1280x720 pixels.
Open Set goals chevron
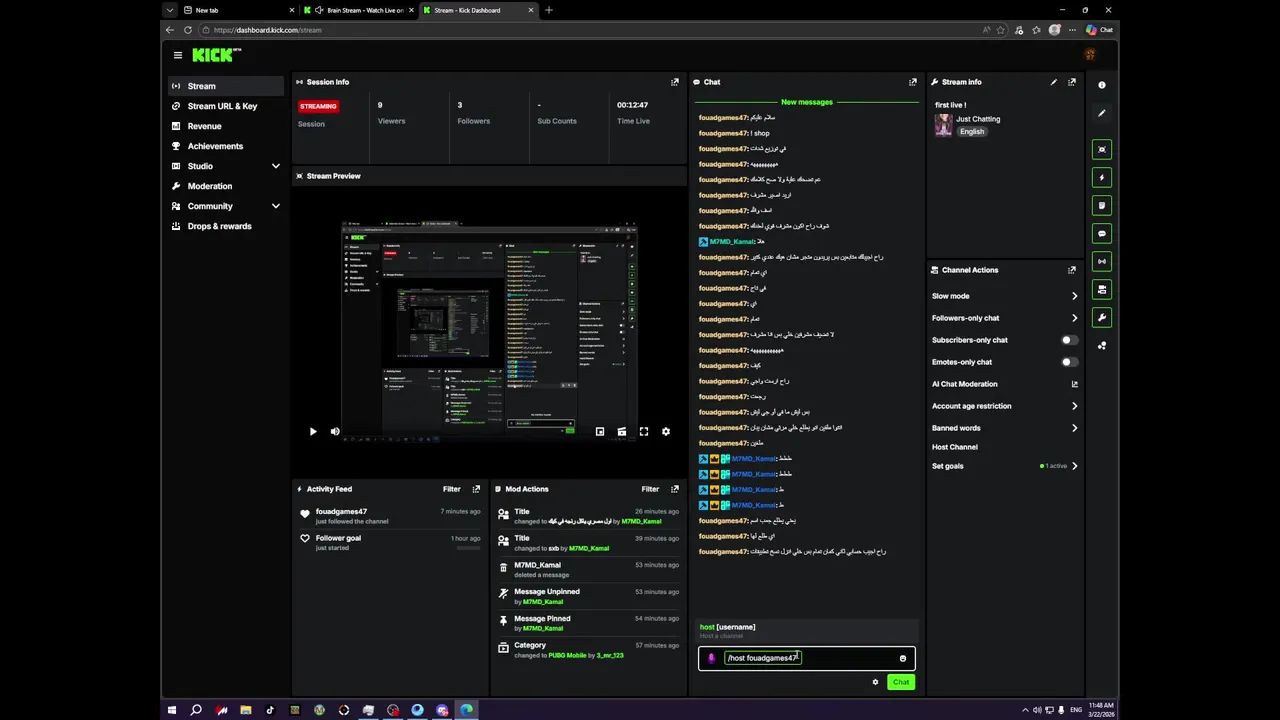coord(1075,466)
